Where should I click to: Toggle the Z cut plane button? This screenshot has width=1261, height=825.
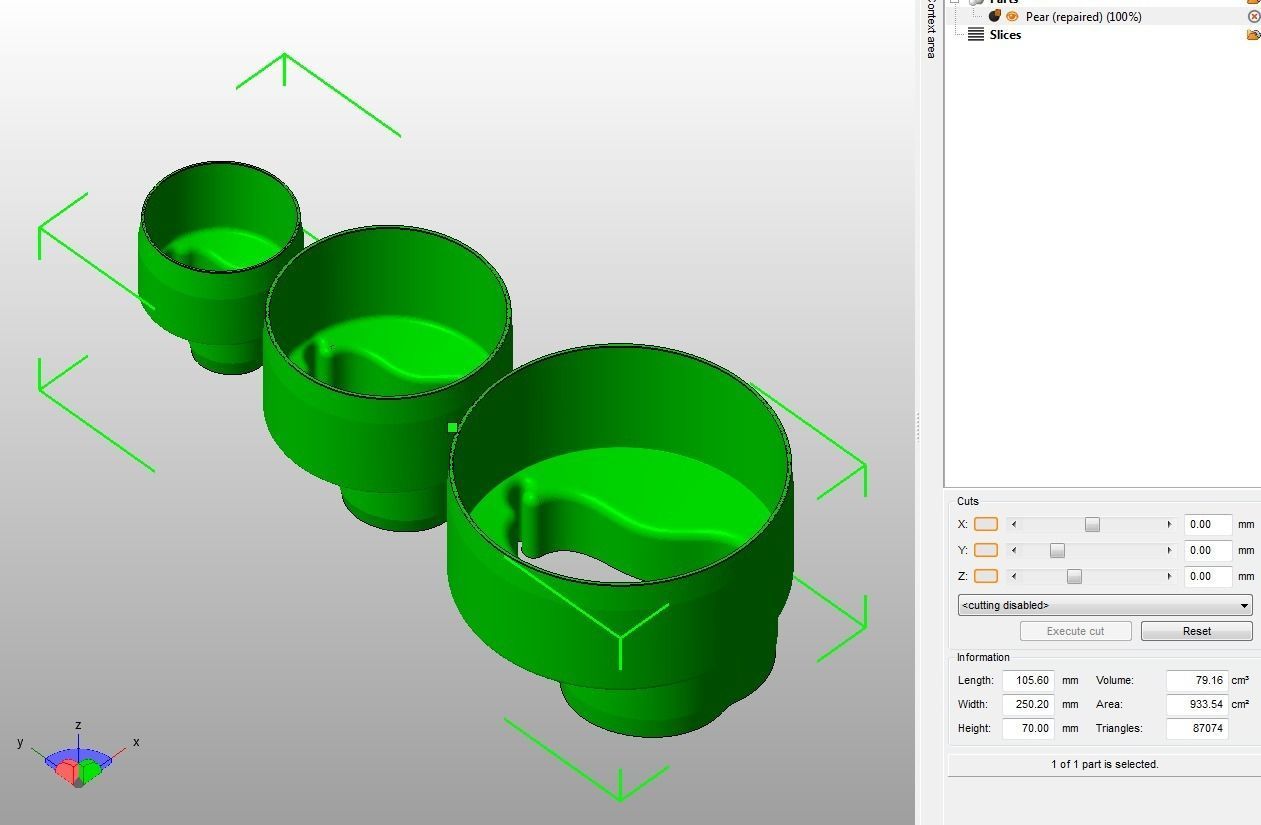pyautogui.click(x=986, y=576)
